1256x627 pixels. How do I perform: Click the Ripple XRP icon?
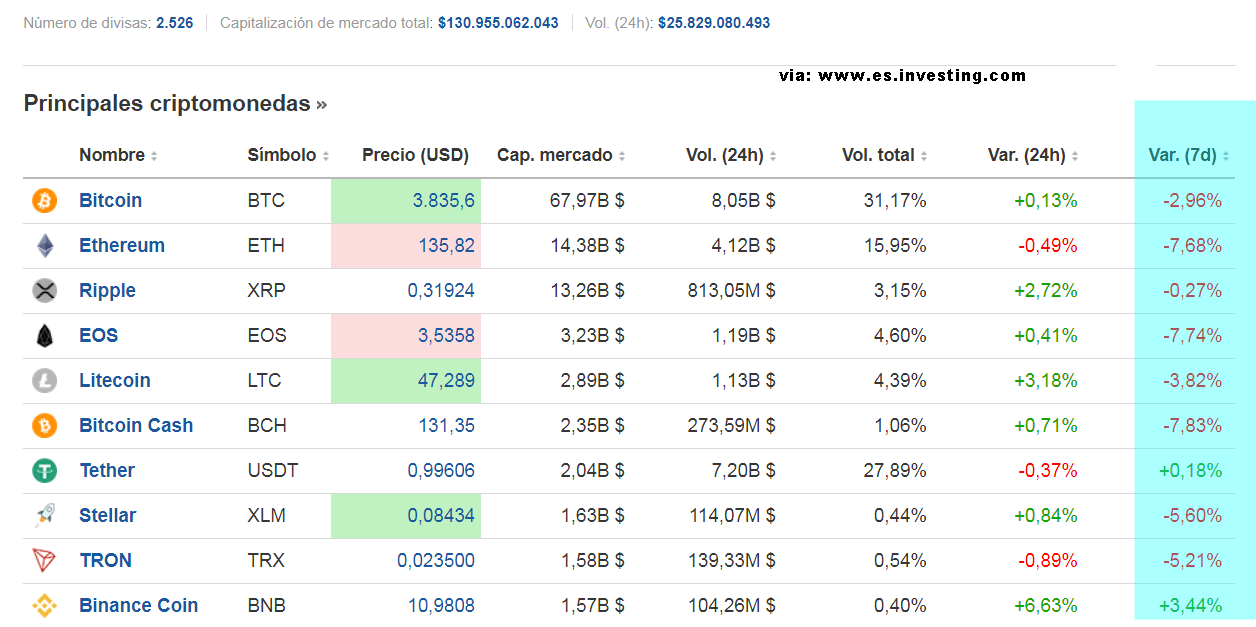45,291
